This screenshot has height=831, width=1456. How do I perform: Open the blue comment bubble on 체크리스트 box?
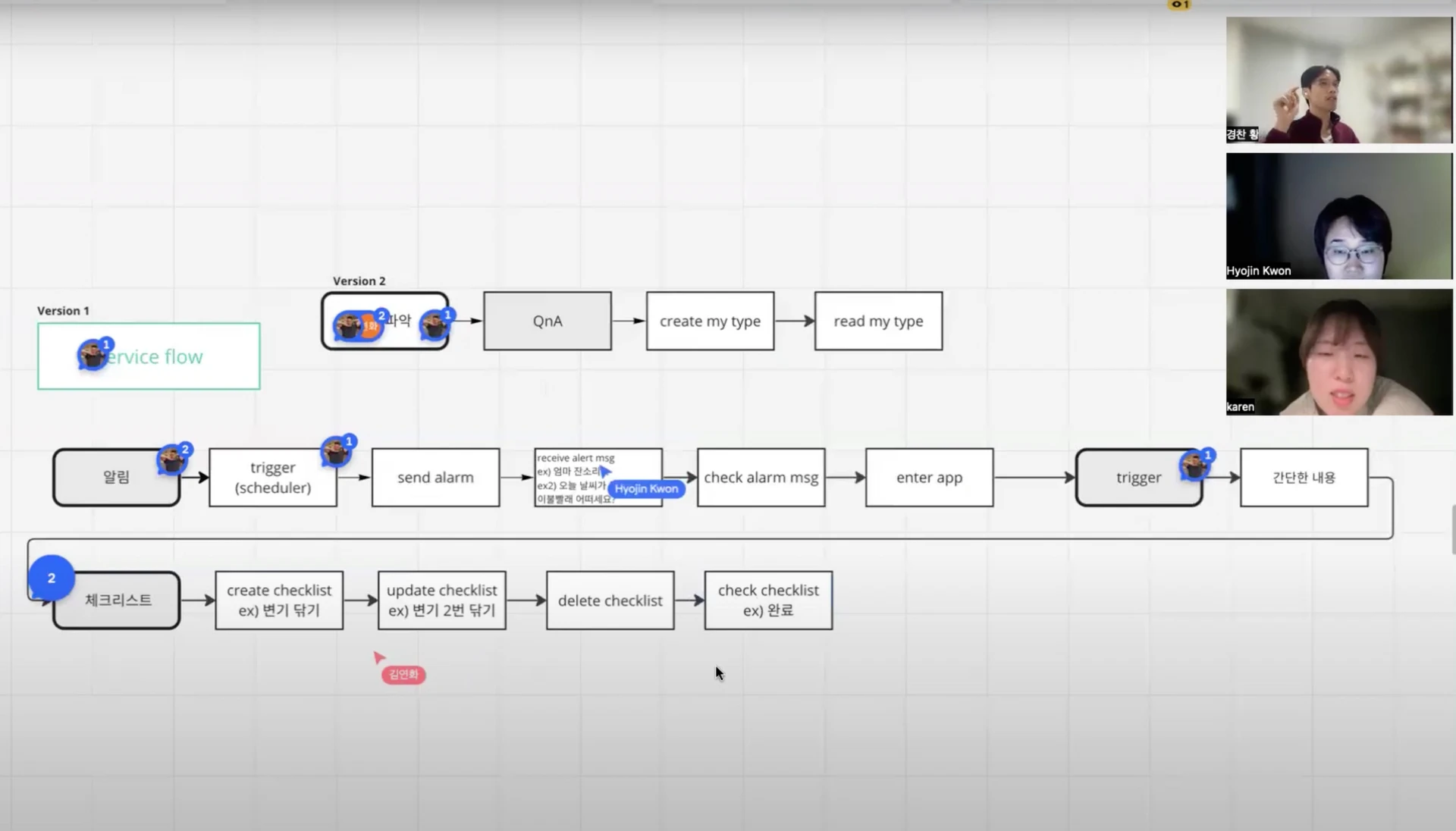point(52,578)
